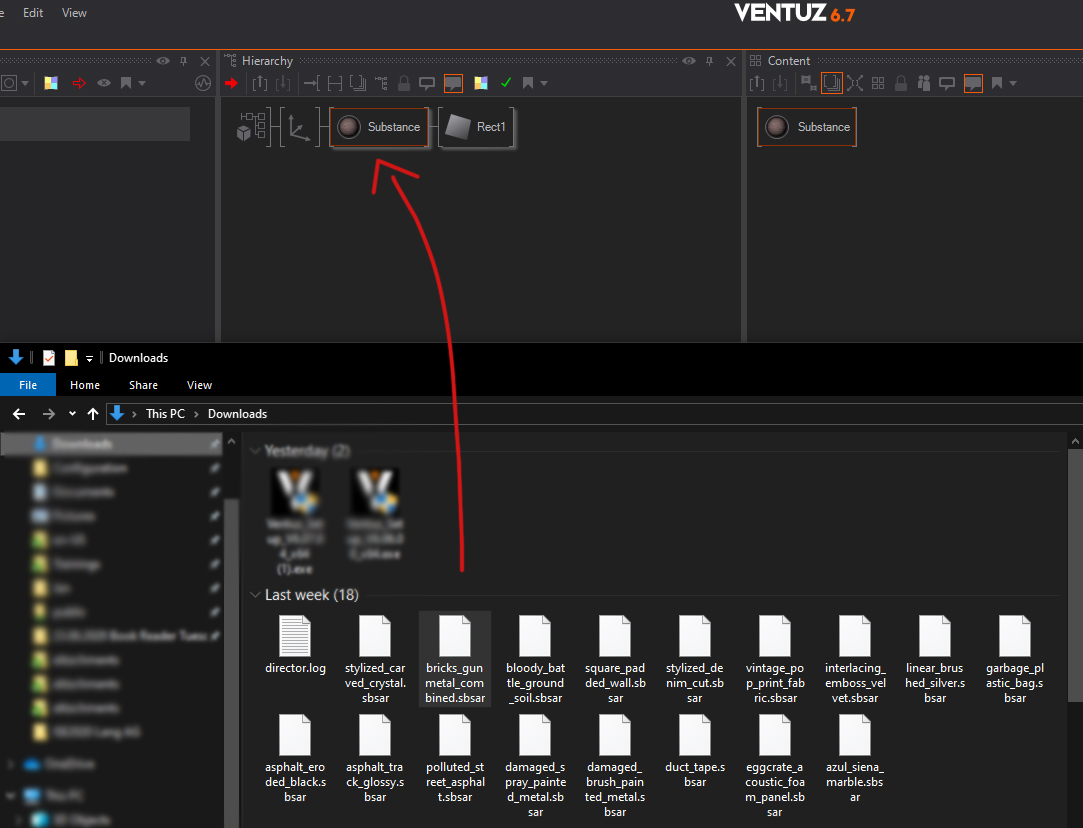Screen dimensions: 1083x828
Task: Select the bricks_gunmetal_combined.sbsar file
Action: (x=455, y=658)
